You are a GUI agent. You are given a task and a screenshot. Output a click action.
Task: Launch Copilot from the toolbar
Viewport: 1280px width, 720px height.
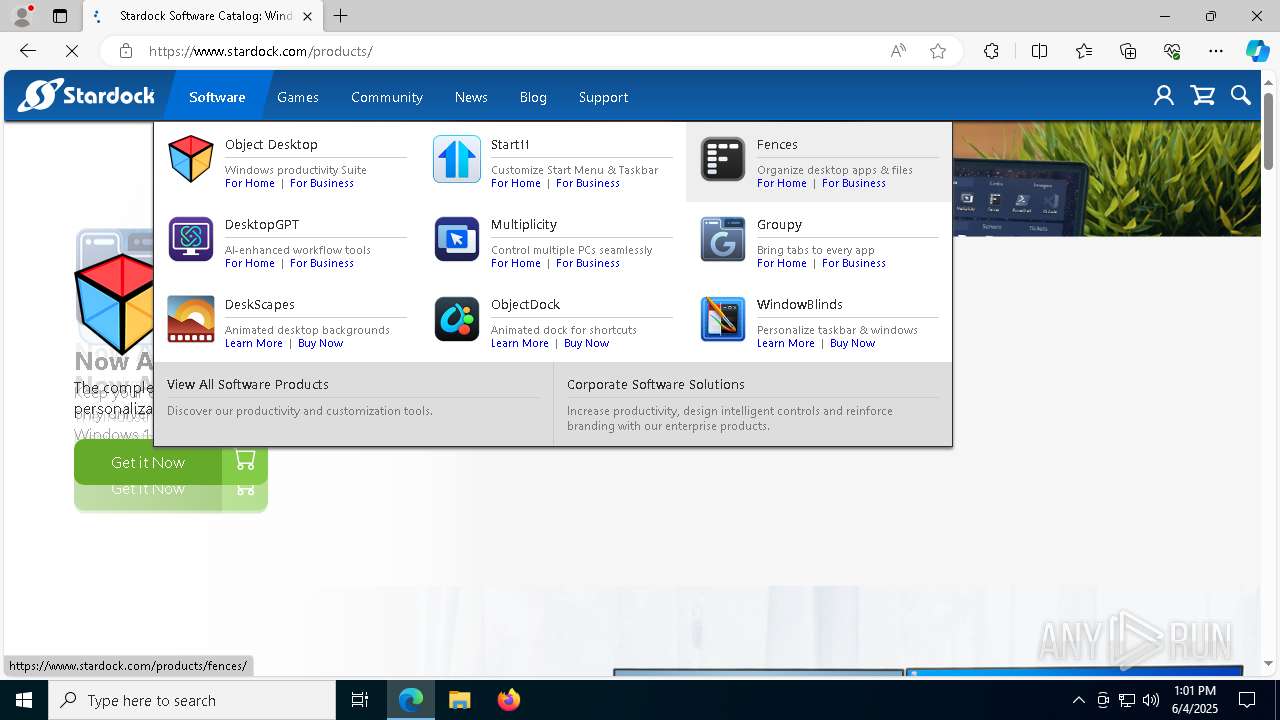pos(1257,51)
